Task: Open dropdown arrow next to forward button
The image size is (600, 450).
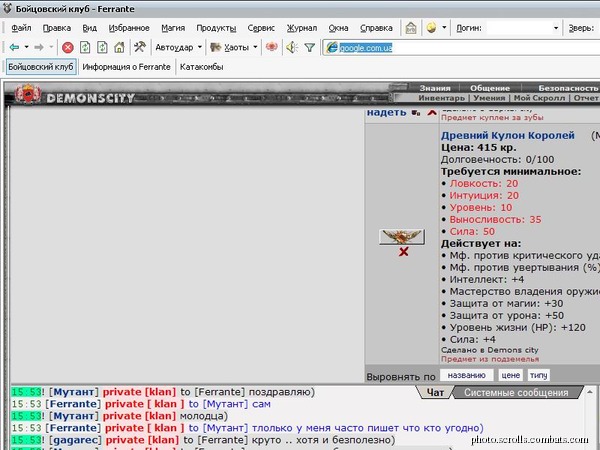Action: (x=51, y=47)
